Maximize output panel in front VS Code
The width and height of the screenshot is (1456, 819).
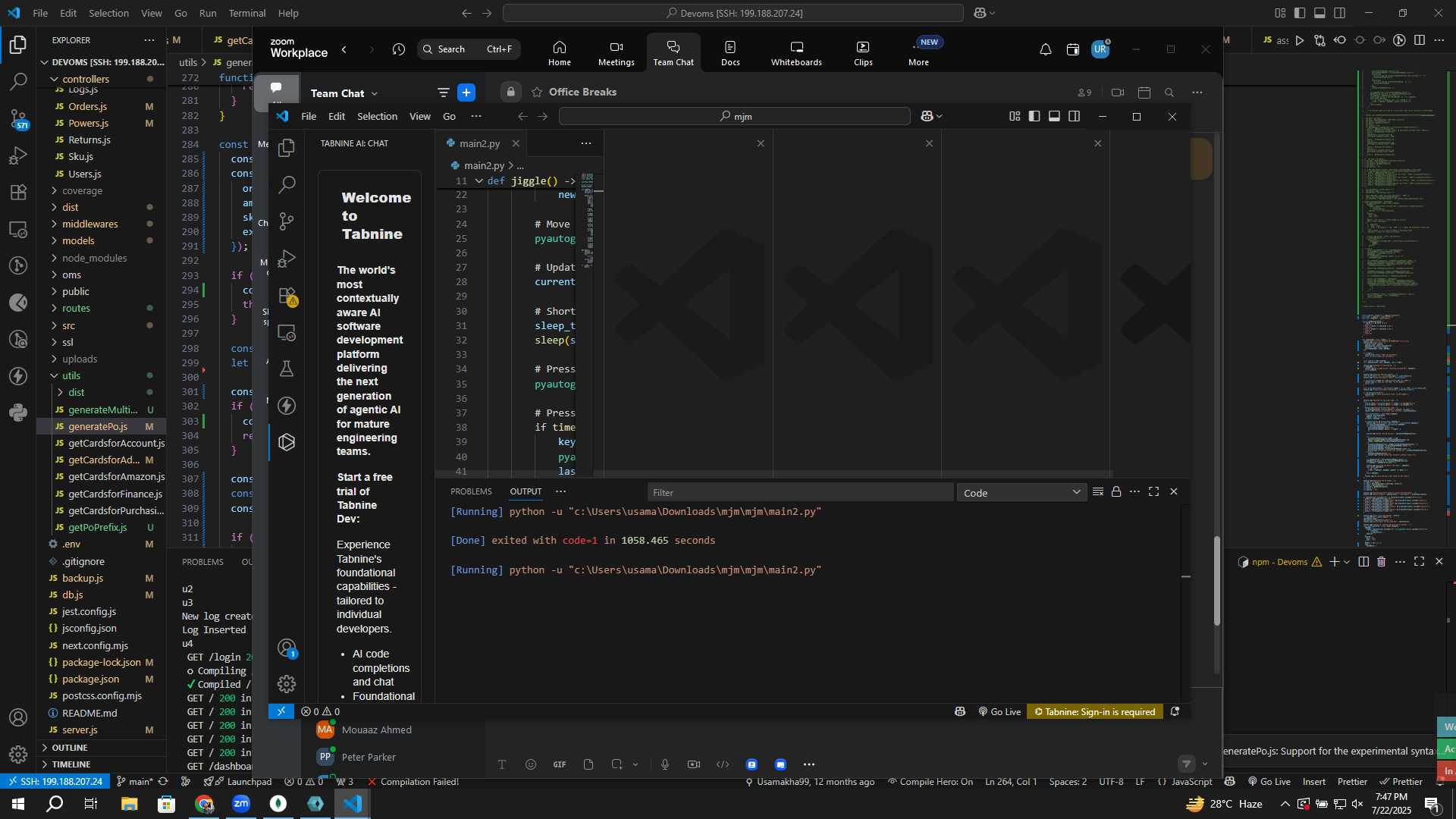tap(1154, 491)
